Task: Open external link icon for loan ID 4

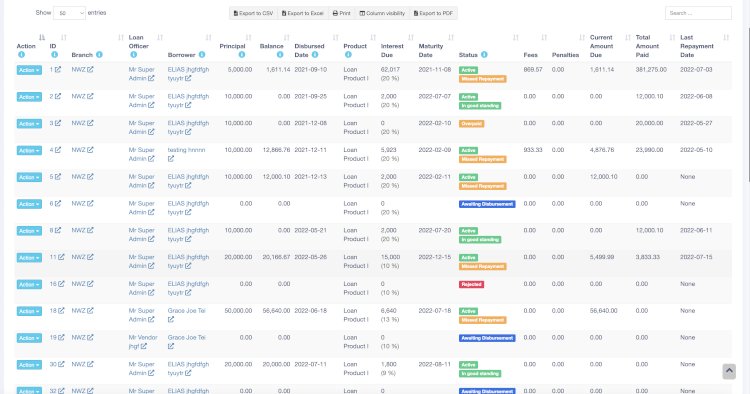Action: pos(58,150)
